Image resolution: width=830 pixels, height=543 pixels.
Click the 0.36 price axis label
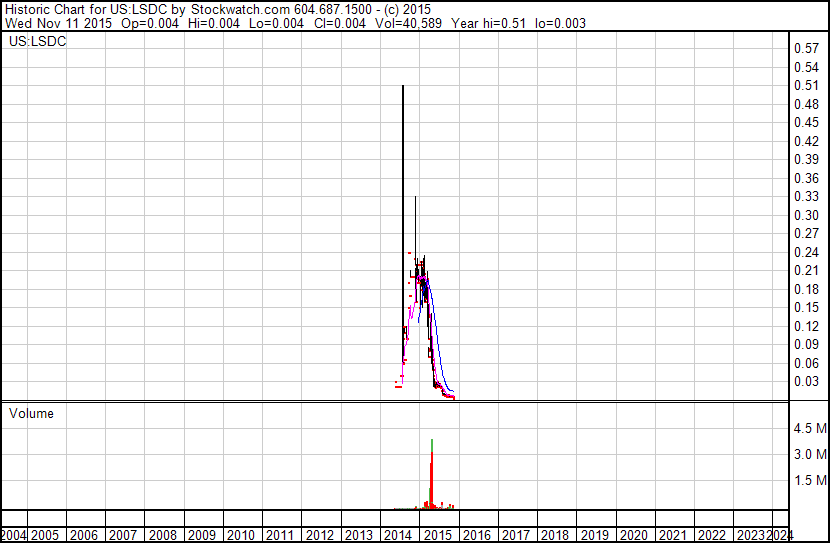click(x=807, y=178)
